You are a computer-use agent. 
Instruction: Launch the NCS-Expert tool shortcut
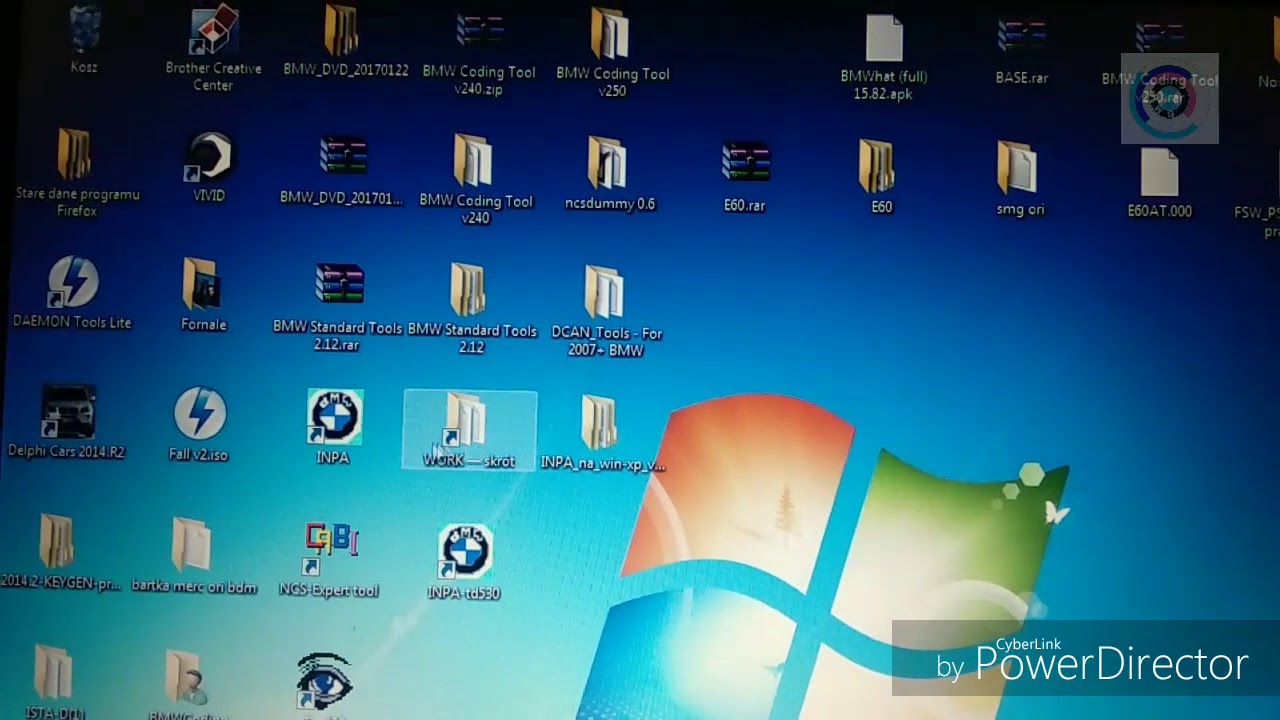(329, 561)
